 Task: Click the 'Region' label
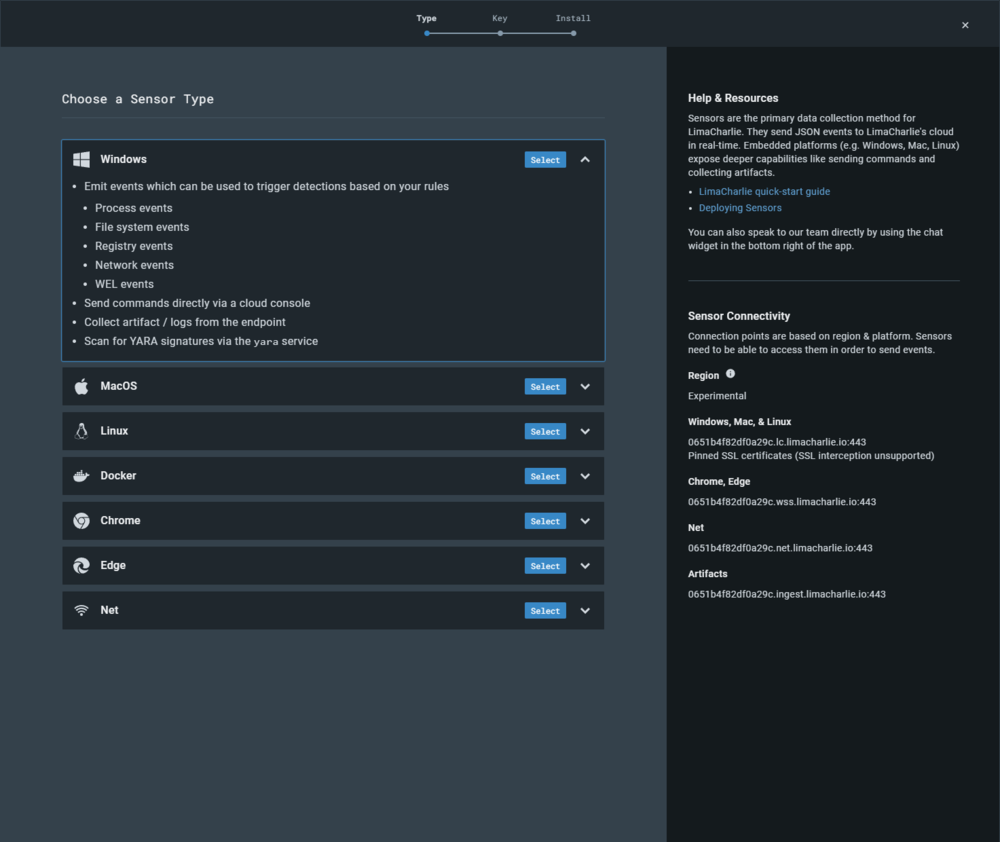point(703,376)
